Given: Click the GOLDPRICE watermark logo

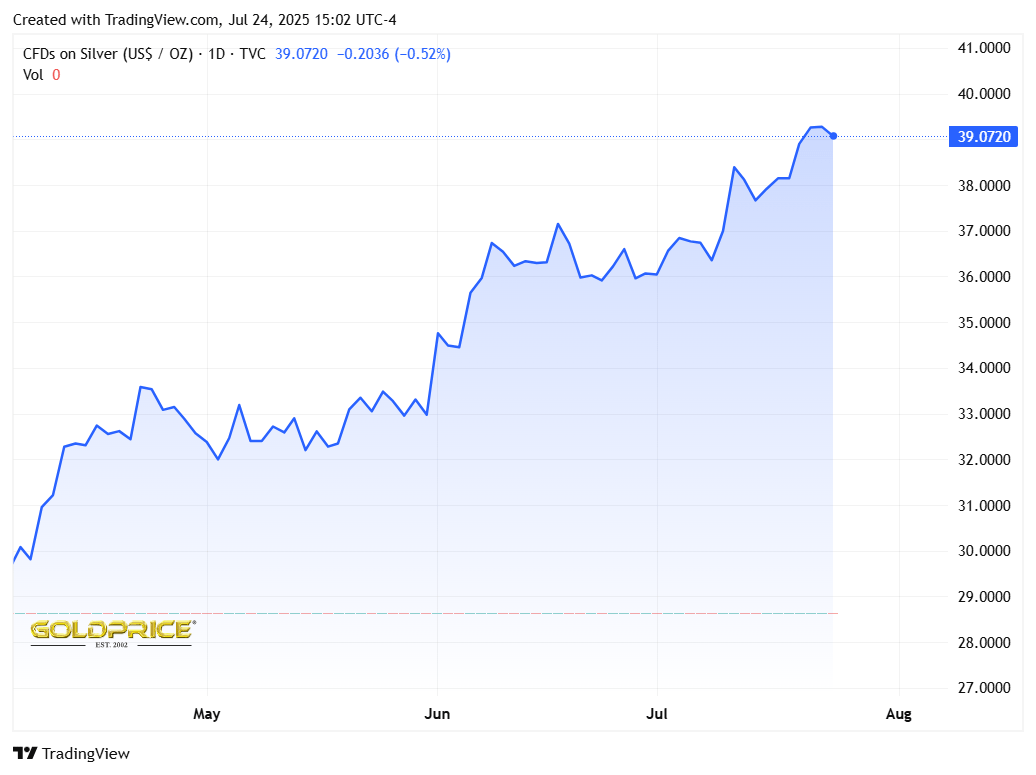Looking at the screenshot, I should click(x=111, y=631).
